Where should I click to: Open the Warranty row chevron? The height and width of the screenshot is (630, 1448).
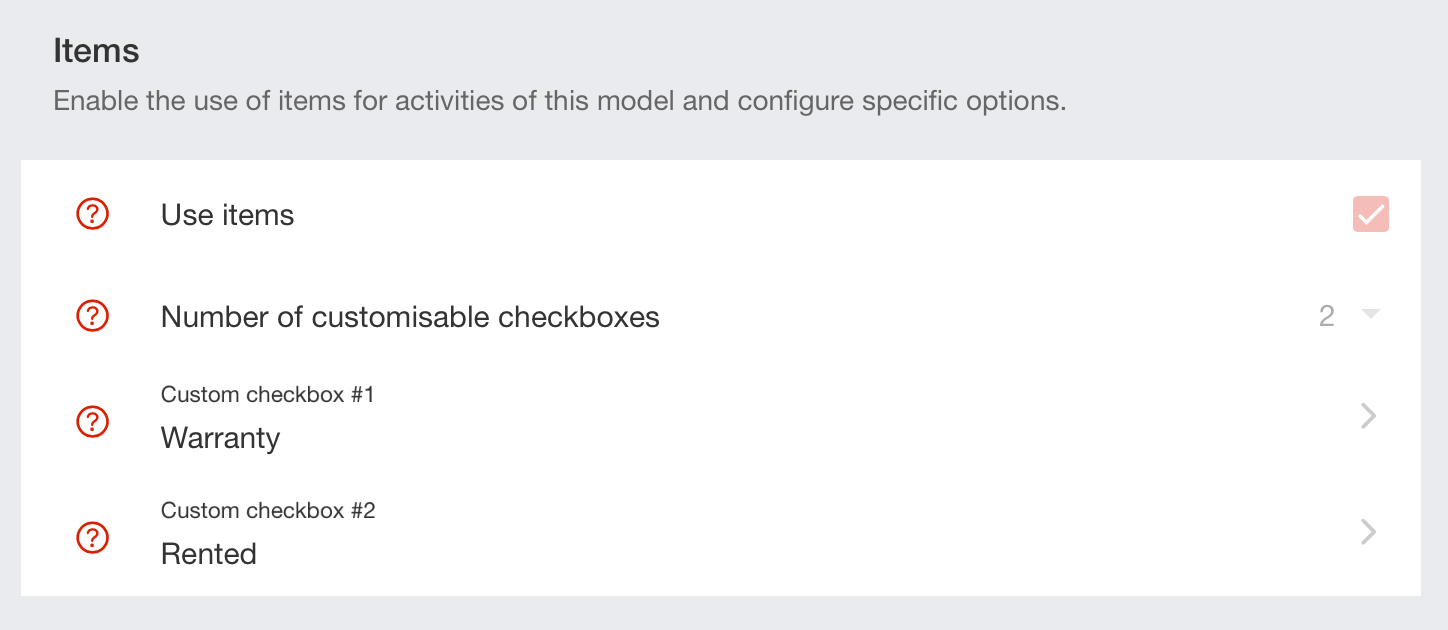1369,416
